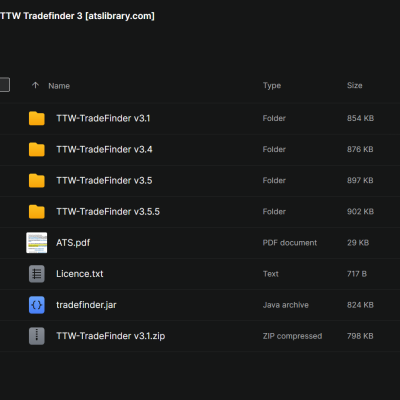Viewport: 400px width, 400px height.
Task: Click the sort direction arrow beside Name
Action: coord(35,85)
